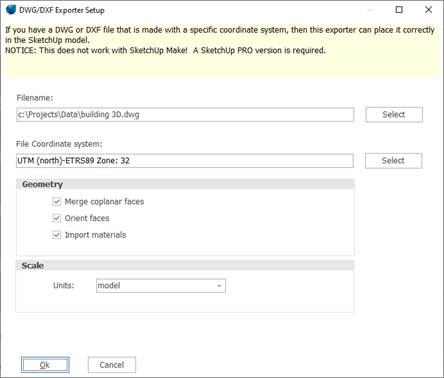Toggle the Orient faces checkbox

57,218
